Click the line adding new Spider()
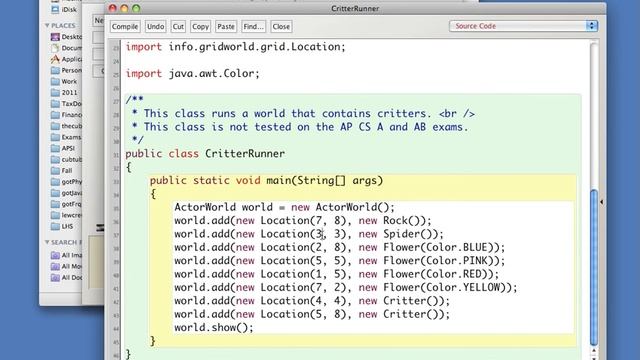This screenshot has height=360, width=640. click(309, 234)
